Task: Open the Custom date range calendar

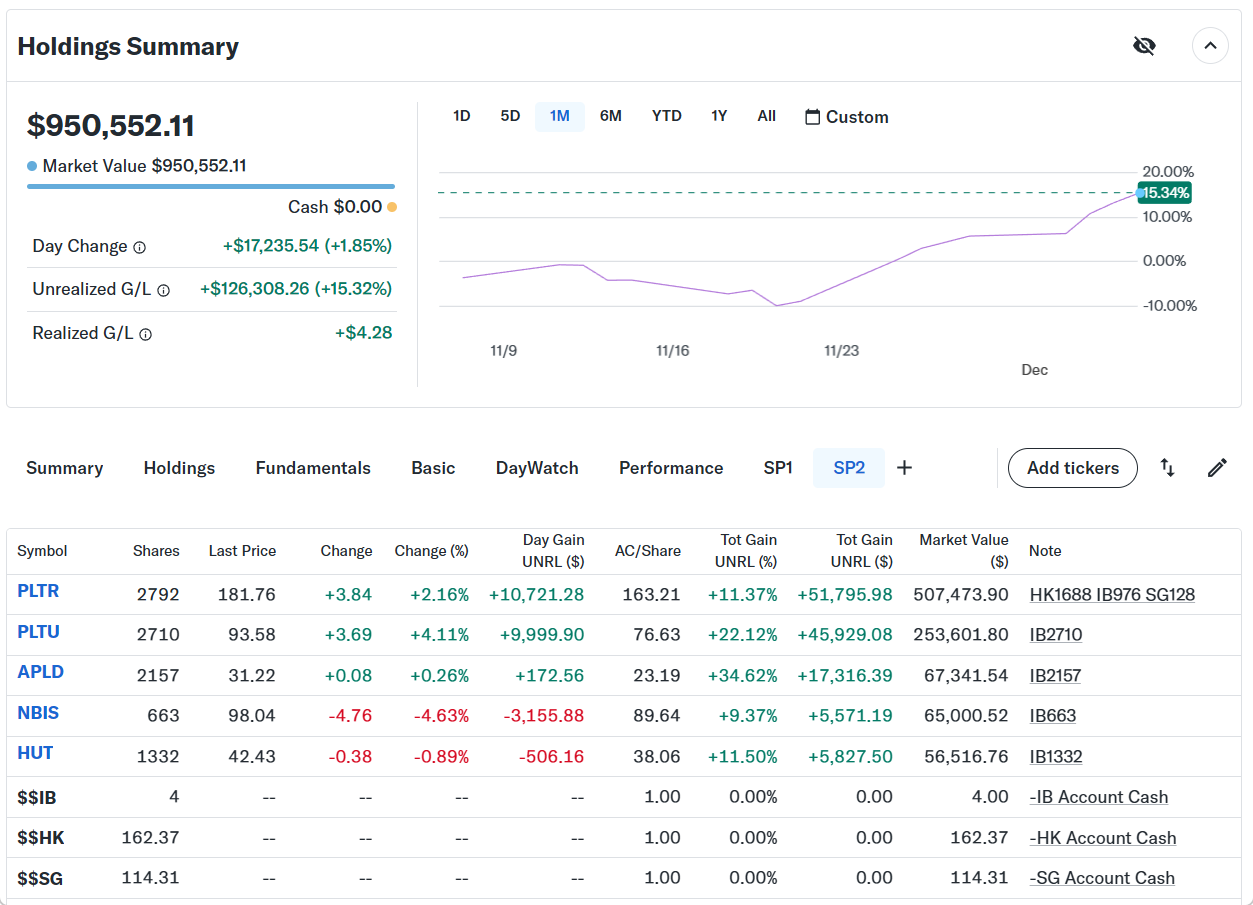Action: (846, 117)
